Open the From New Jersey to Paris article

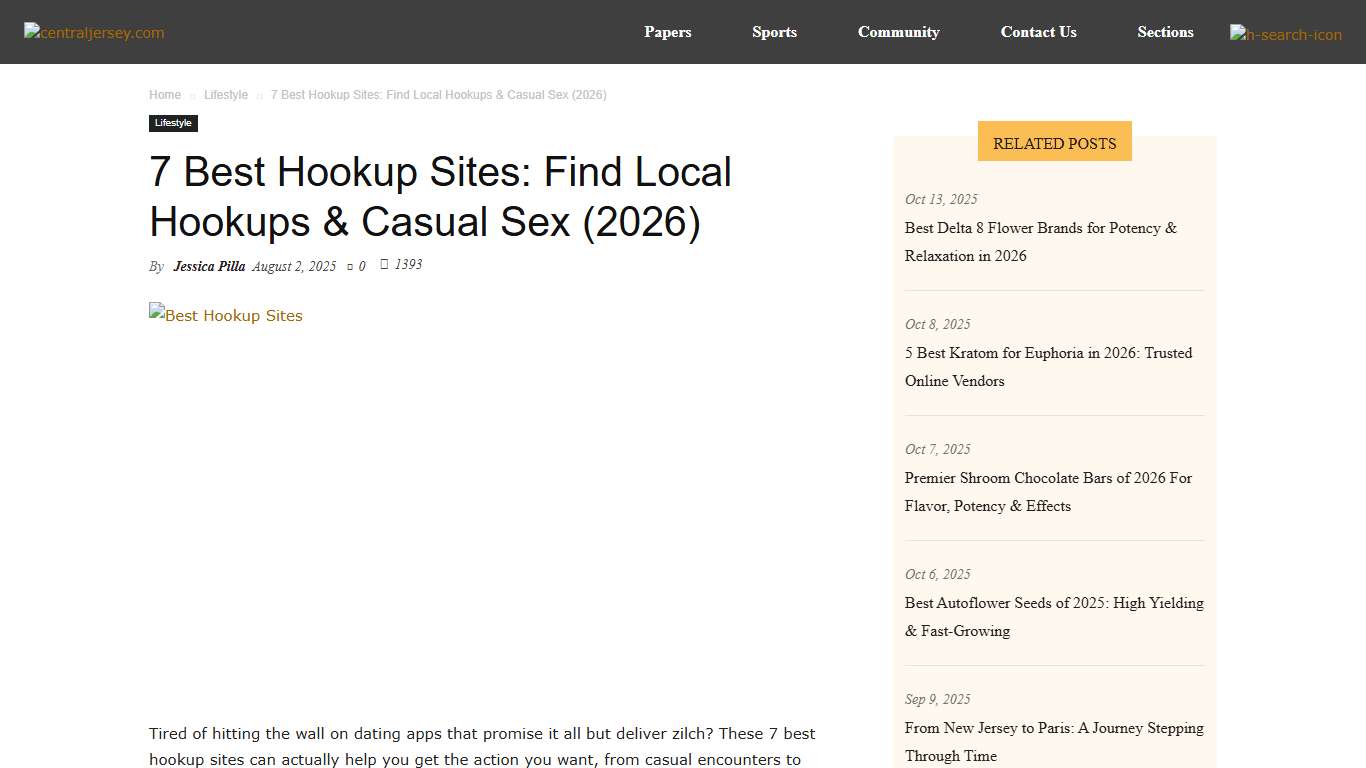tap(1053, 742)
